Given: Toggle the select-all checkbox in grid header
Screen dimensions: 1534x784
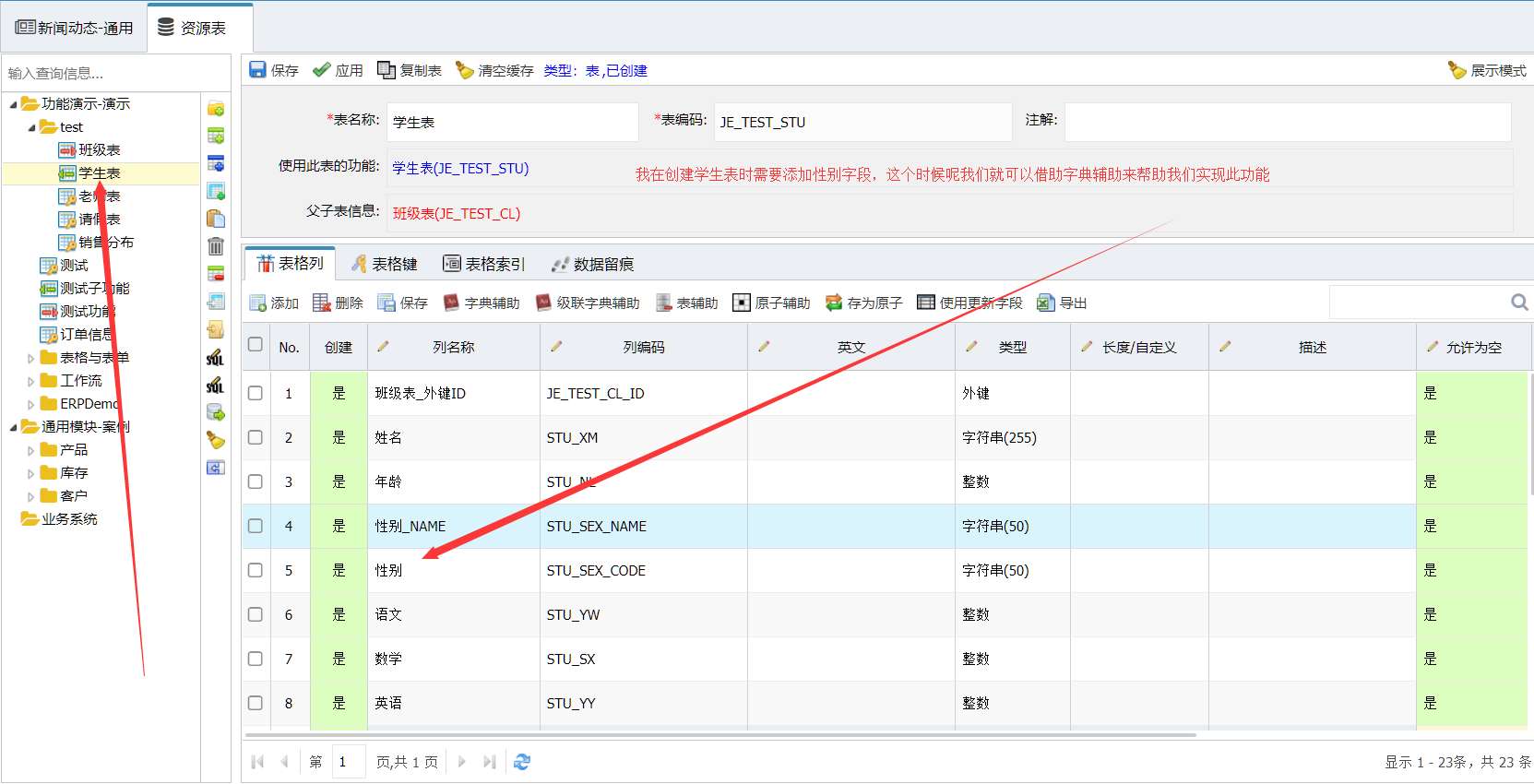Looking at the screenshot, I should point(256,344).
